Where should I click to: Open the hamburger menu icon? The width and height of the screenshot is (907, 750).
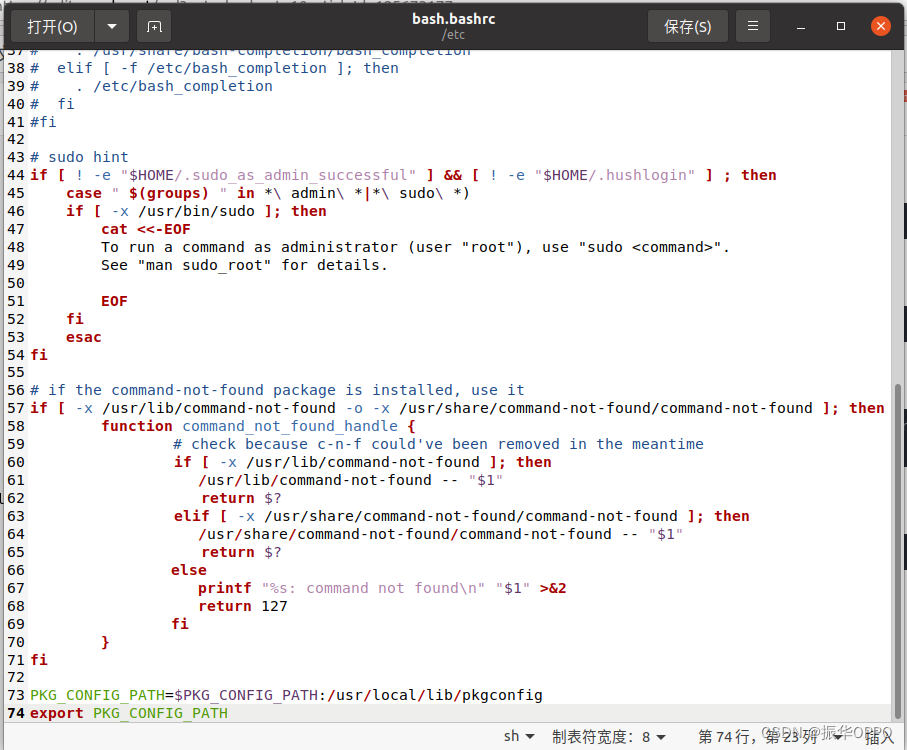pos(753,26)
